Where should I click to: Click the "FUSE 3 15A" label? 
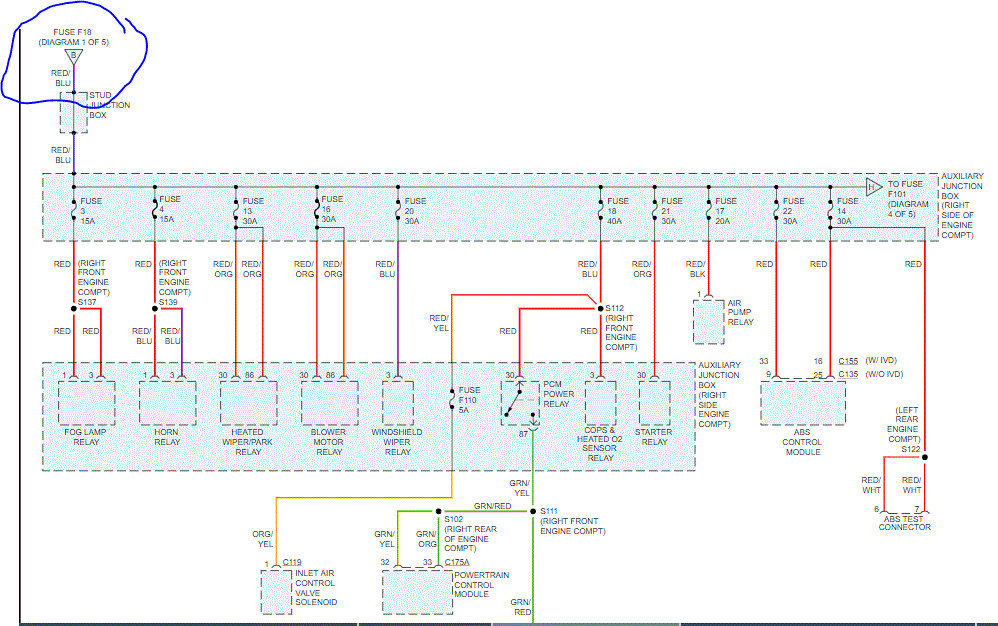pyautogui.click(x=91, y=211)
